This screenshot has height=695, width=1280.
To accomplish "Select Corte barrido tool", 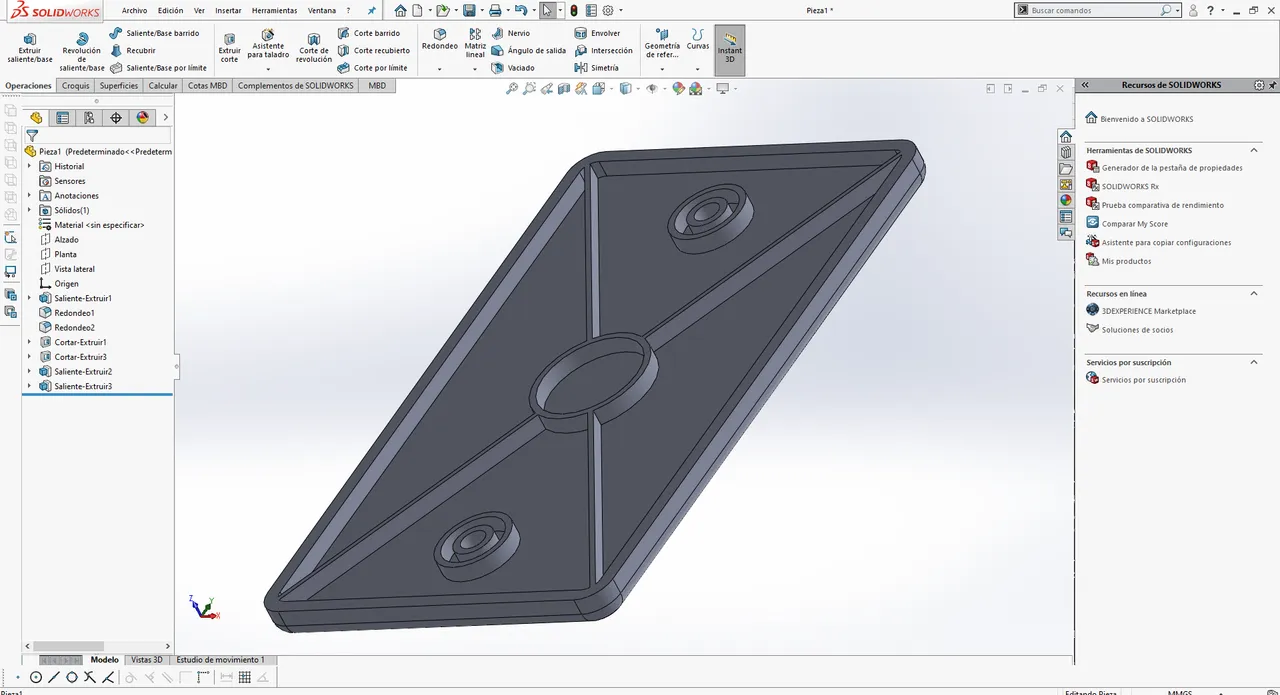I will click(x=368, y=33).
